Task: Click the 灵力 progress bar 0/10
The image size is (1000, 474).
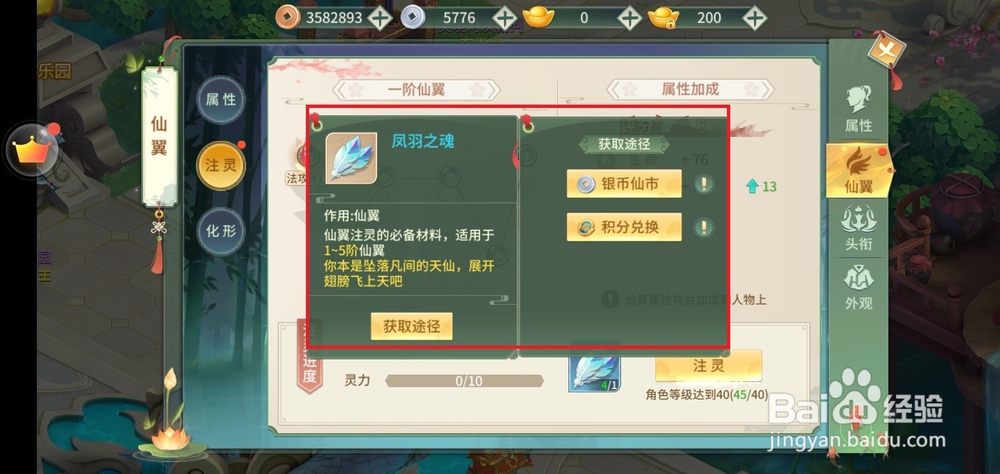Action: click(464, 381)
